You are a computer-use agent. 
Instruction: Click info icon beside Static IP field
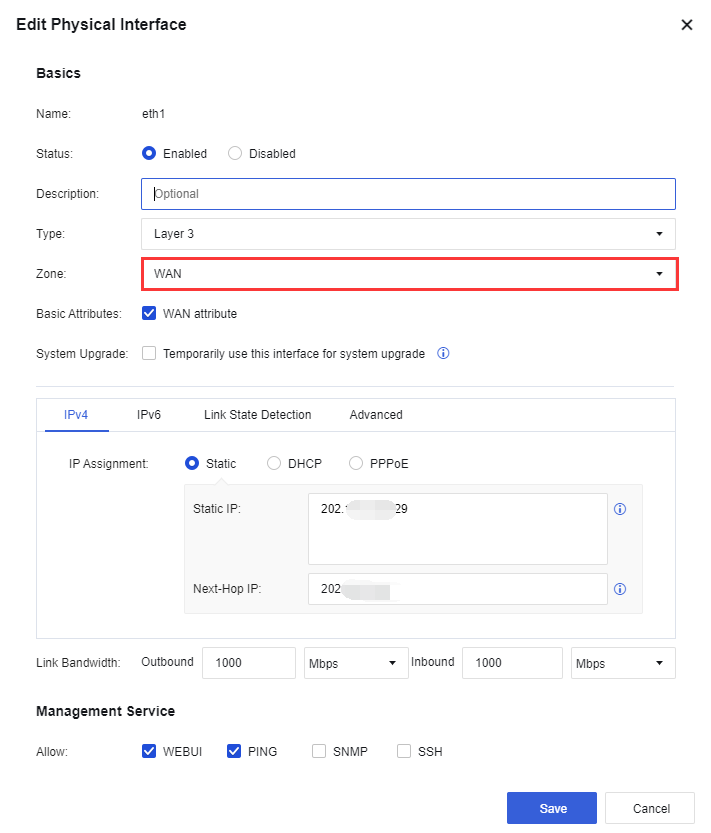point(619,509)
